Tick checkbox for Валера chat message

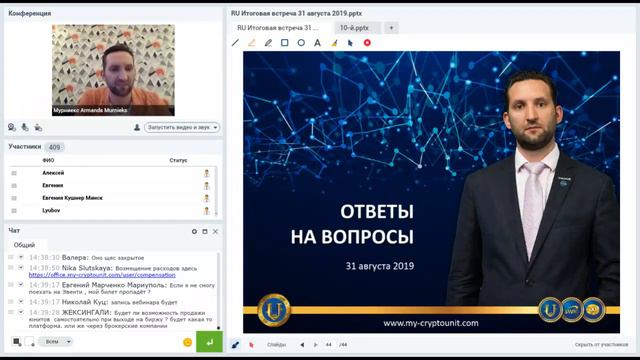coord(11,257)
